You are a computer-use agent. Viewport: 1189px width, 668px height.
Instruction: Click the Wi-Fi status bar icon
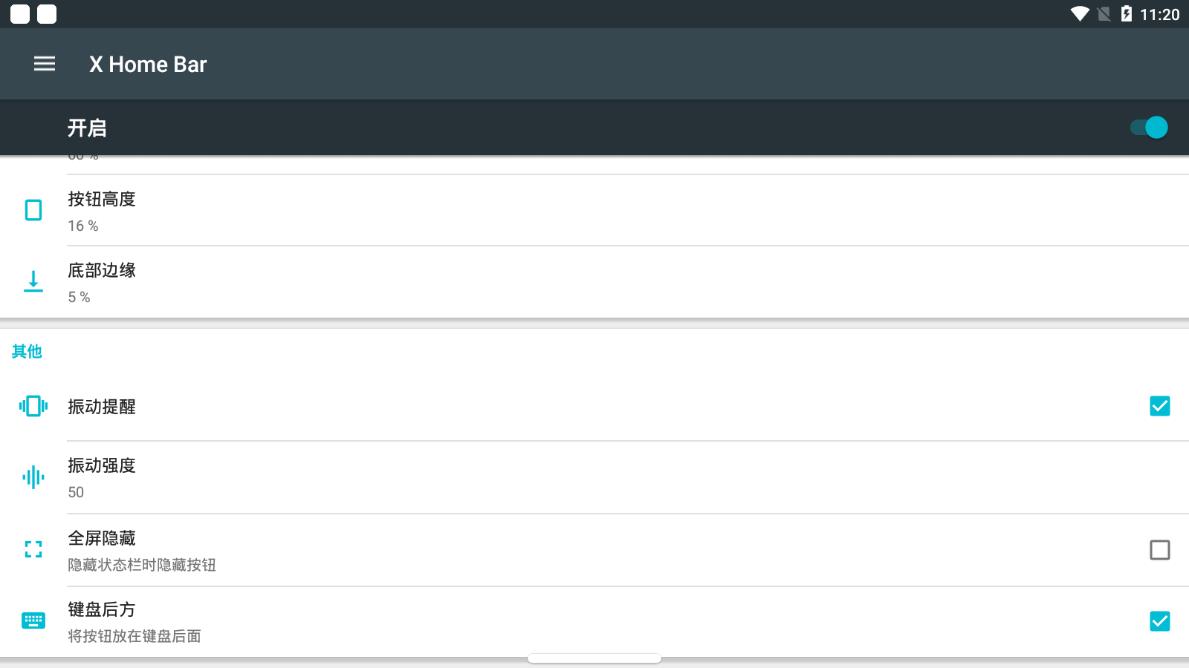click(1080, 14)
